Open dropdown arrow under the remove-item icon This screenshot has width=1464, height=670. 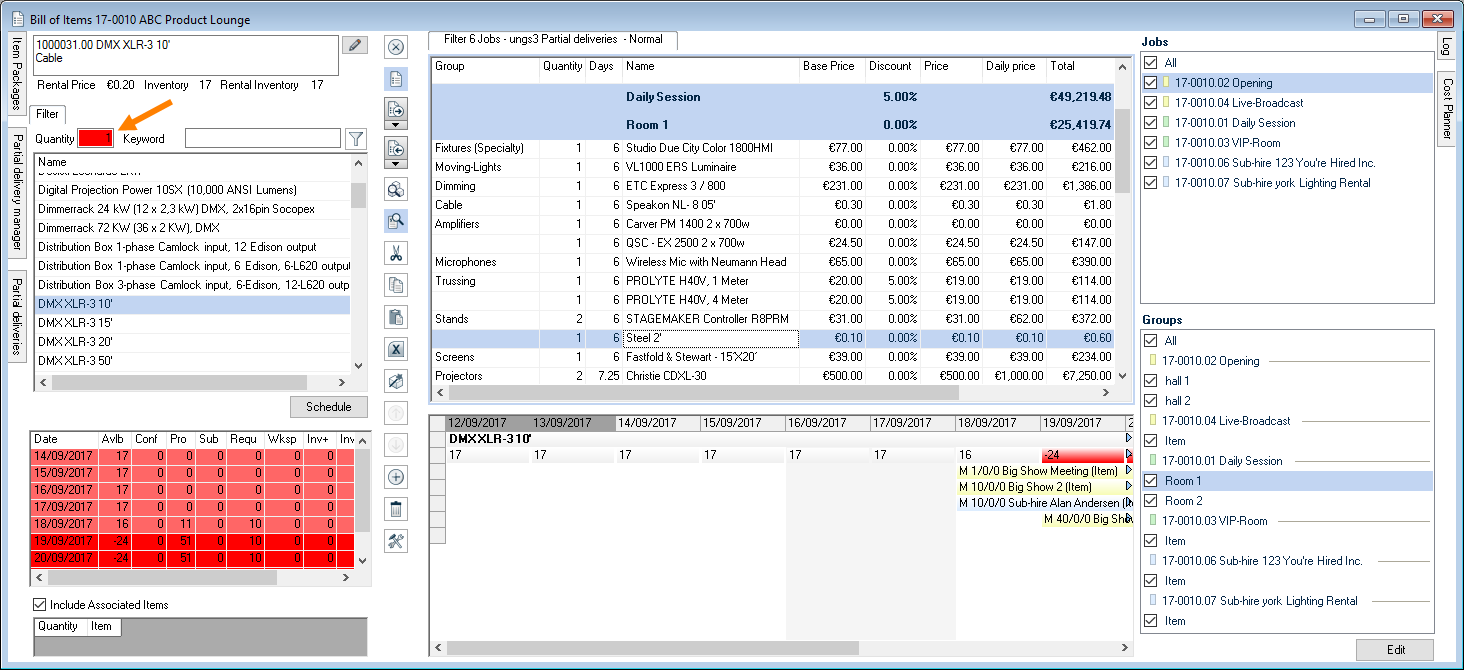396,164
